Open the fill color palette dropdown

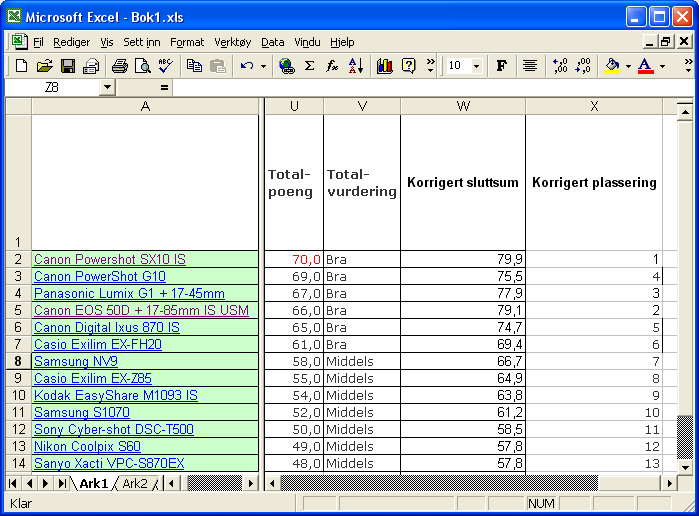tap(628, 66)
